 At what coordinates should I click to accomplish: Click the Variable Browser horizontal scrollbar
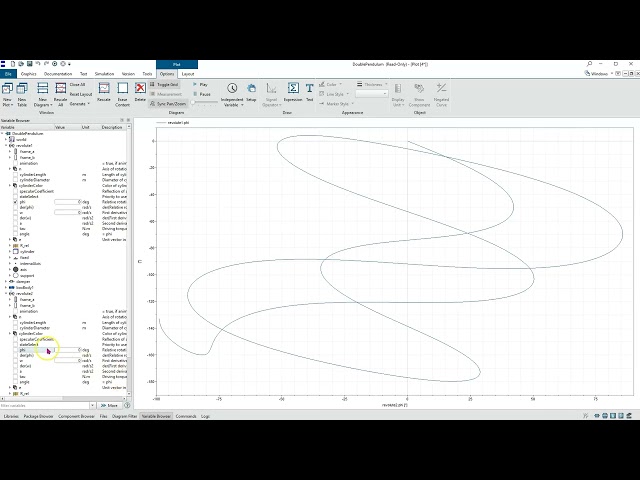(x=63, y=398)
